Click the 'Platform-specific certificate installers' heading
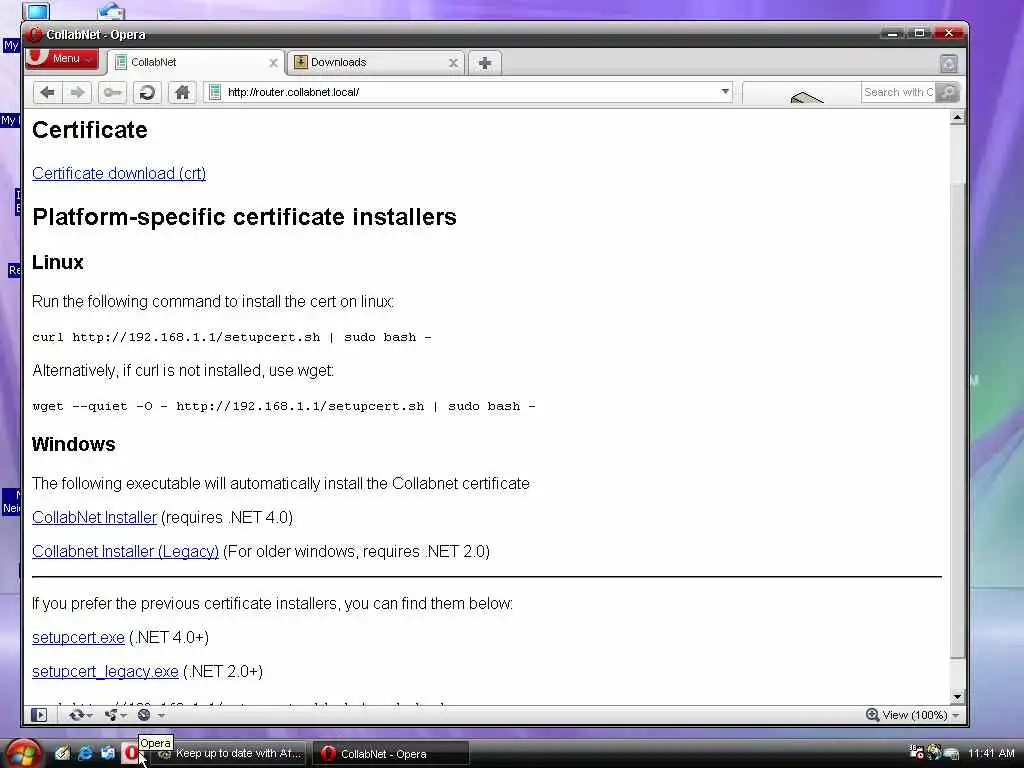This screenshot has width=1024, height=768. tap(244, 217)
